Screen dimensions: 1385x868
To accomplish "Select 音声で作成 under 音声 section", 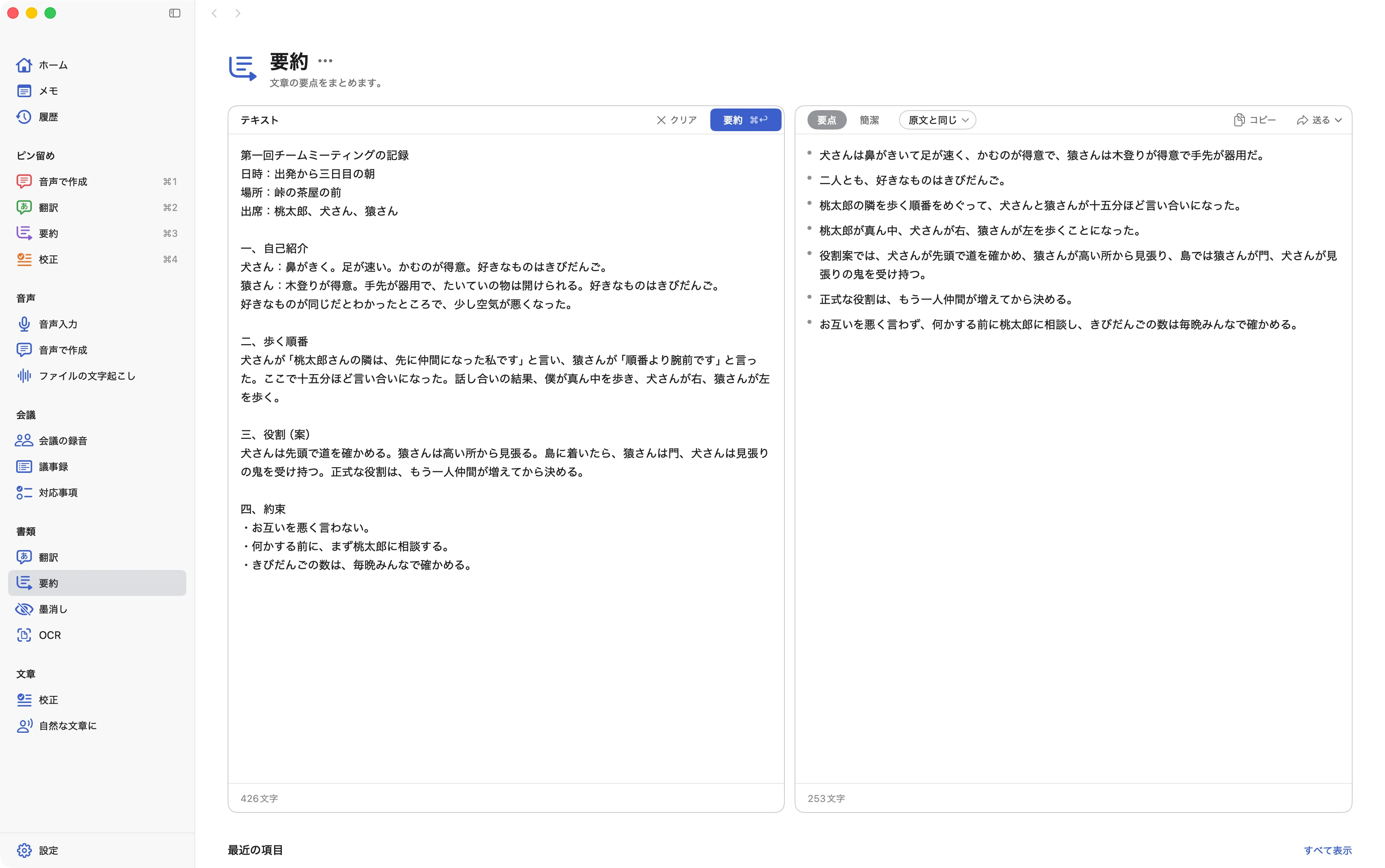I will click(x=97, y=350).
